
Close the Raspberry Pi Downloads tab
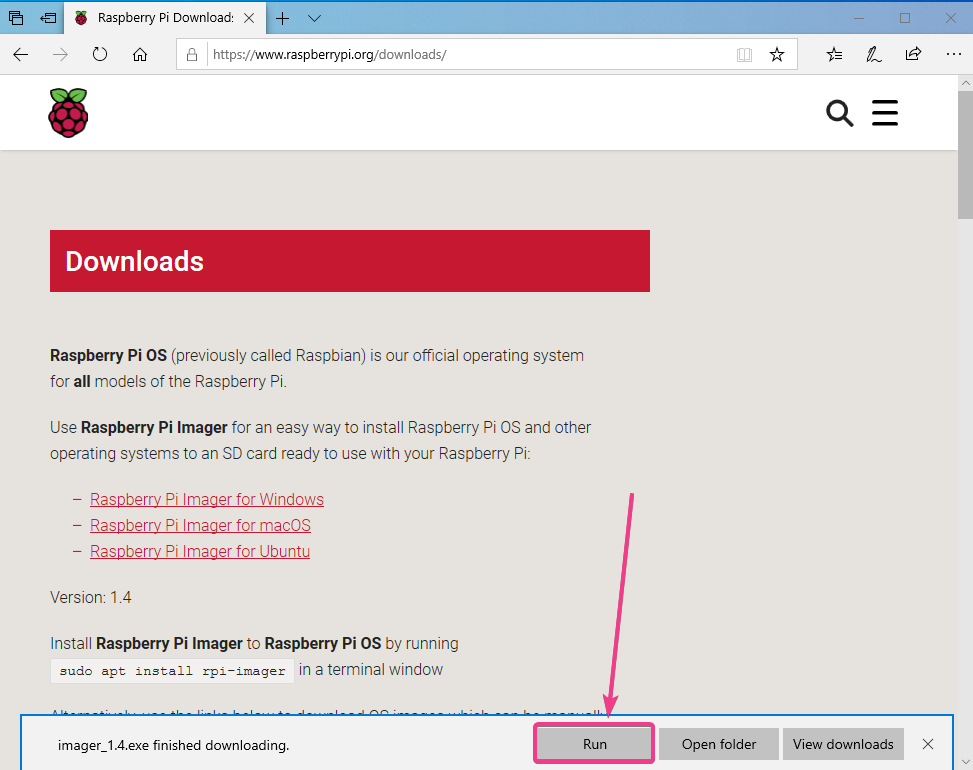click(x=249, y=18)
